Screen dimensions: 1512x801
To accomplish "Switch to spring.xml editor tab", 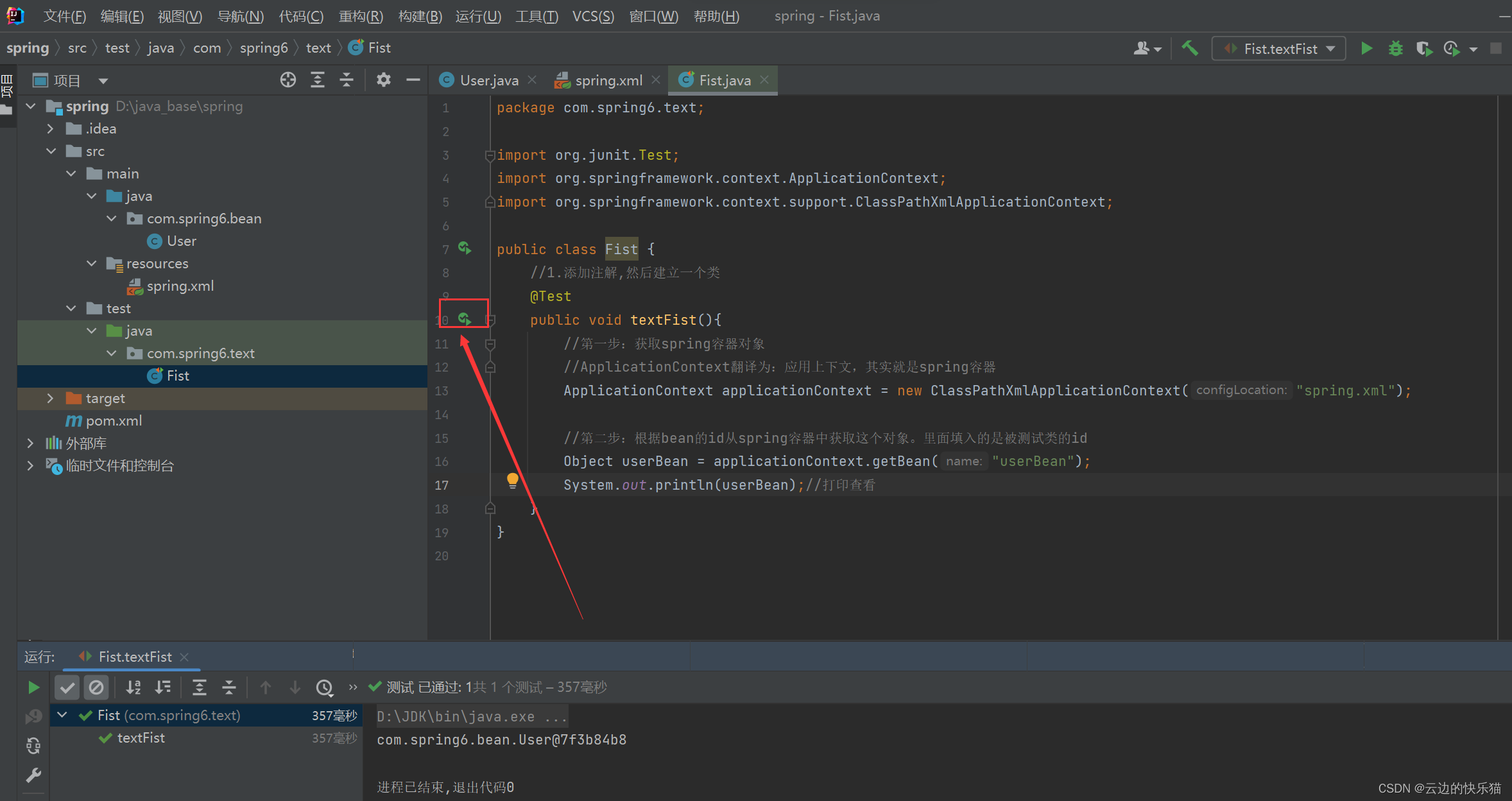I will (x=608, y=80).
